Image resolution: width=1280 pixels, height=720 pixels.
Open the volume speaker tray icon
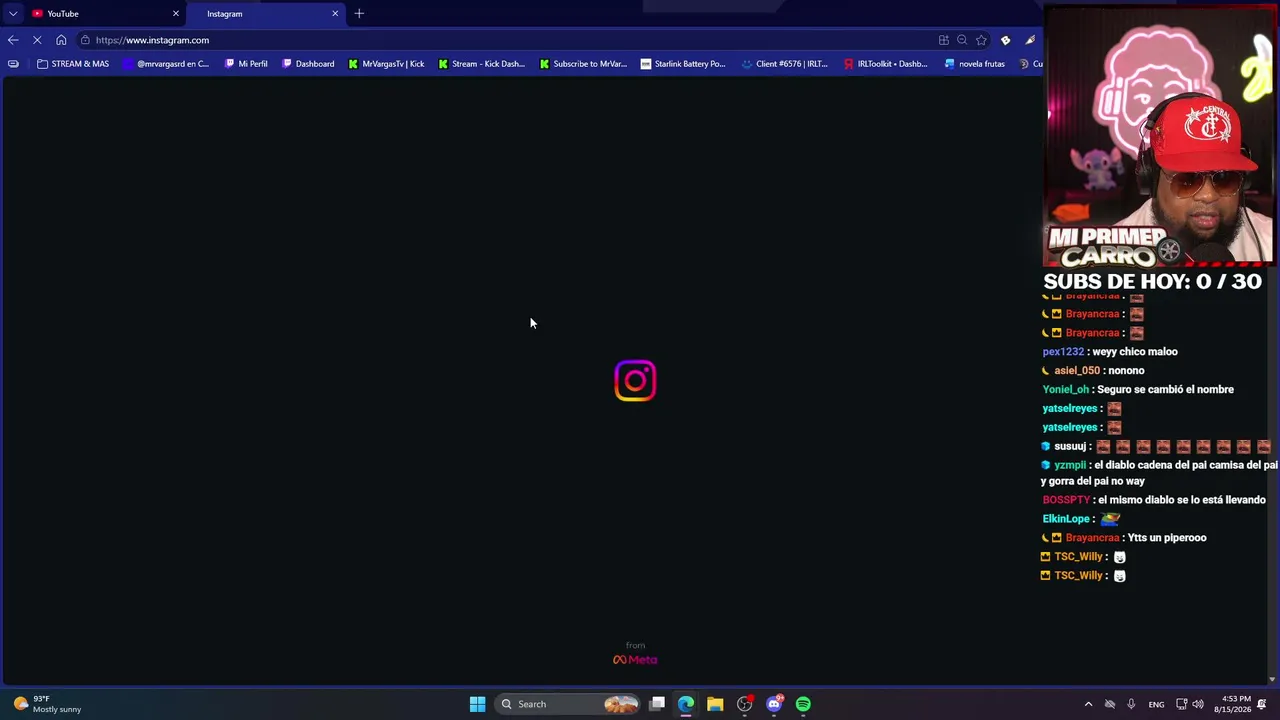point(1198,704)
